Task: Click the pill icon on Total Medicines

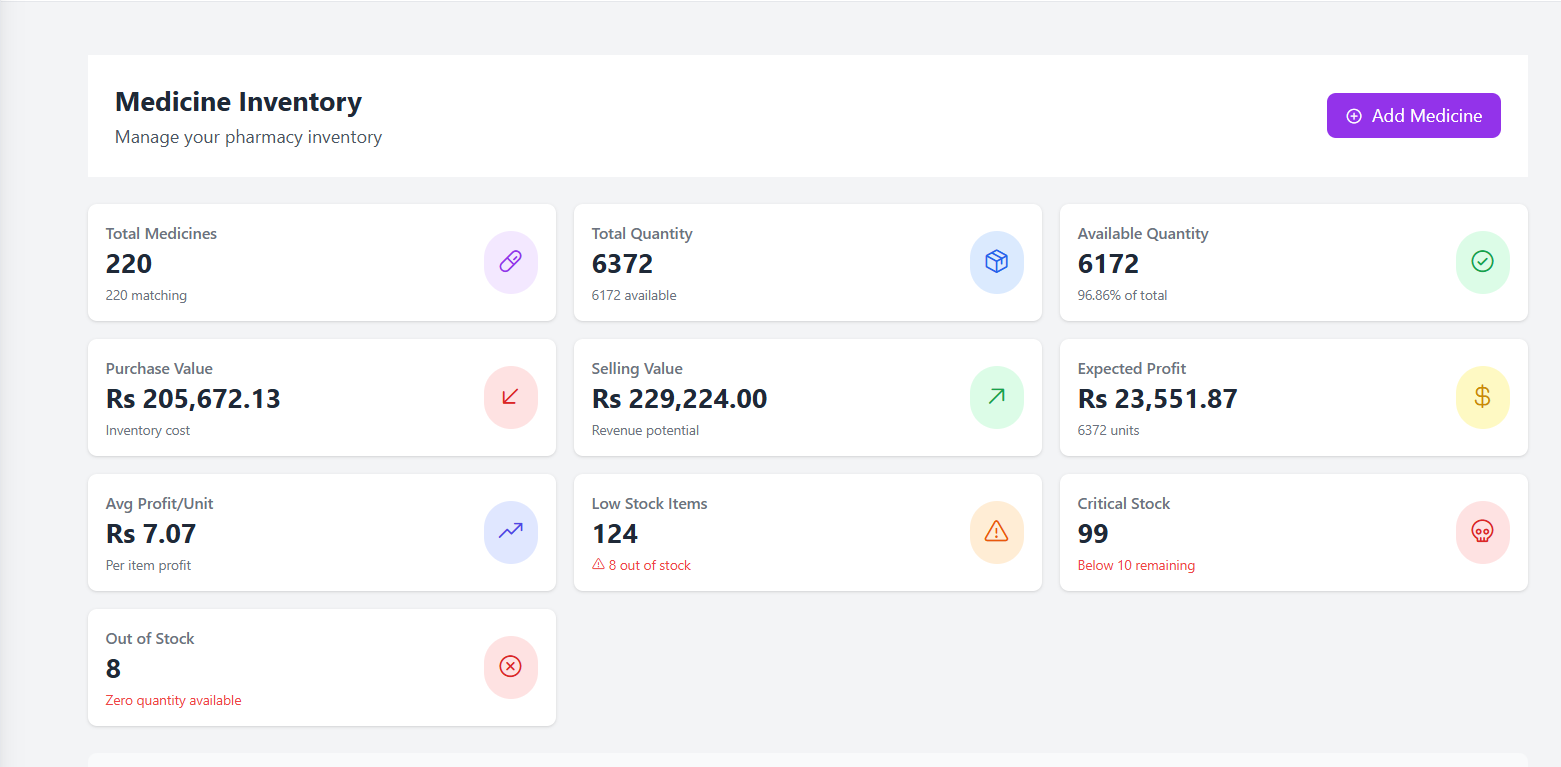Action: [x=510, y=262]
